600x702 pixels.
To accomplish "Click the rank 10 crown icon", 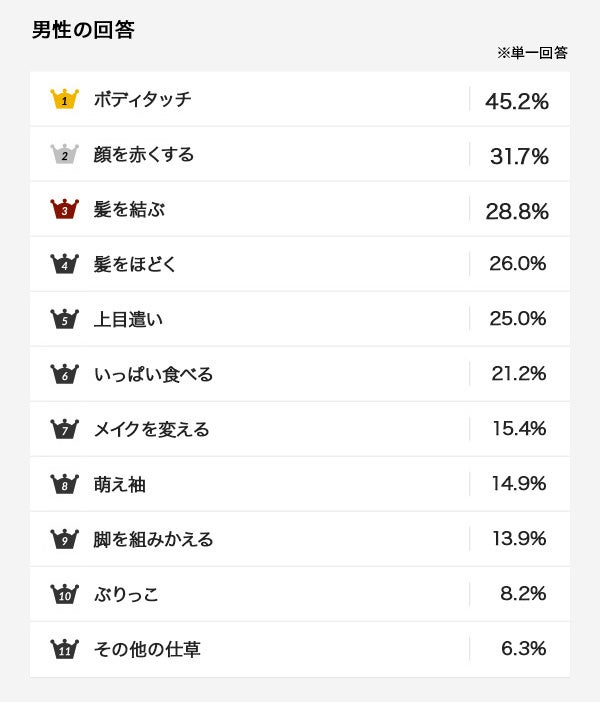I will tap(64, 594).
